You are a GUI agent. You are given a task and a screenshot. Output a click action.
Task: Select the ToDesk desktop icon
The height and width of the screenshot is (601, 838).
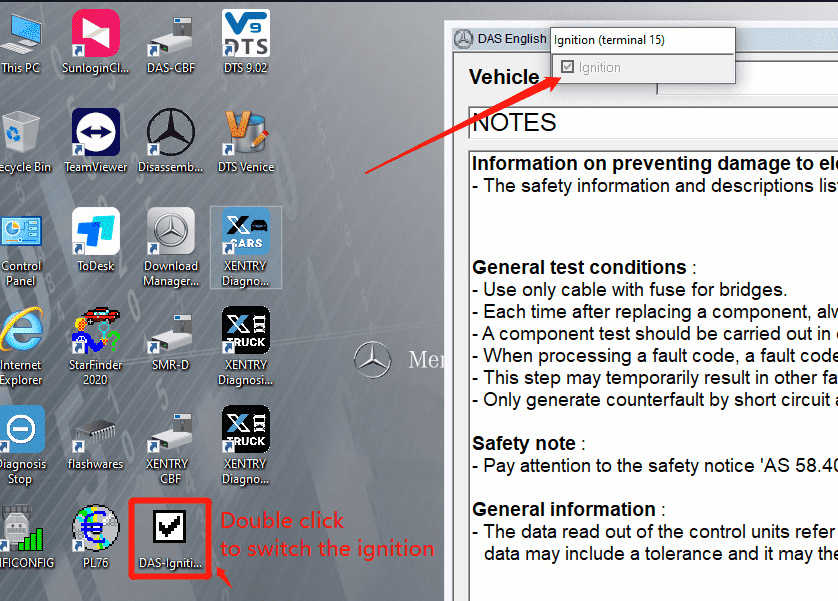coord(96,239)
